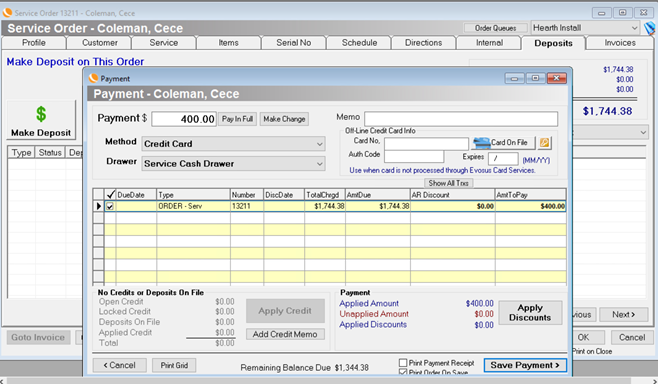Cancel the Payment dialog
Screen dimensions: 658x384
(120, 366)
